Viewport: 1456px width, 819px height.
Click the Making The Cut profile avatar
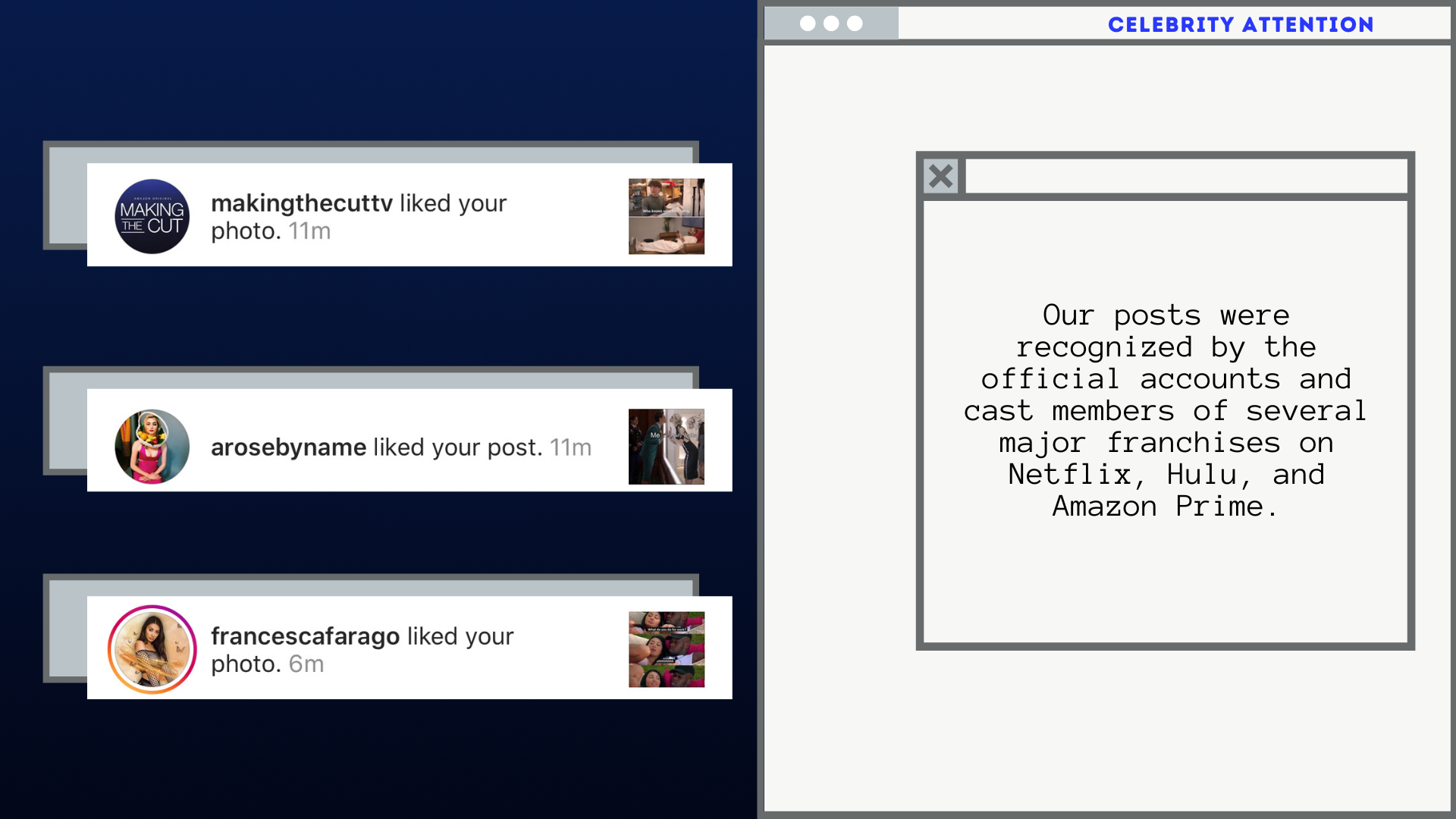pyautogui.click(x=152, y=216)
